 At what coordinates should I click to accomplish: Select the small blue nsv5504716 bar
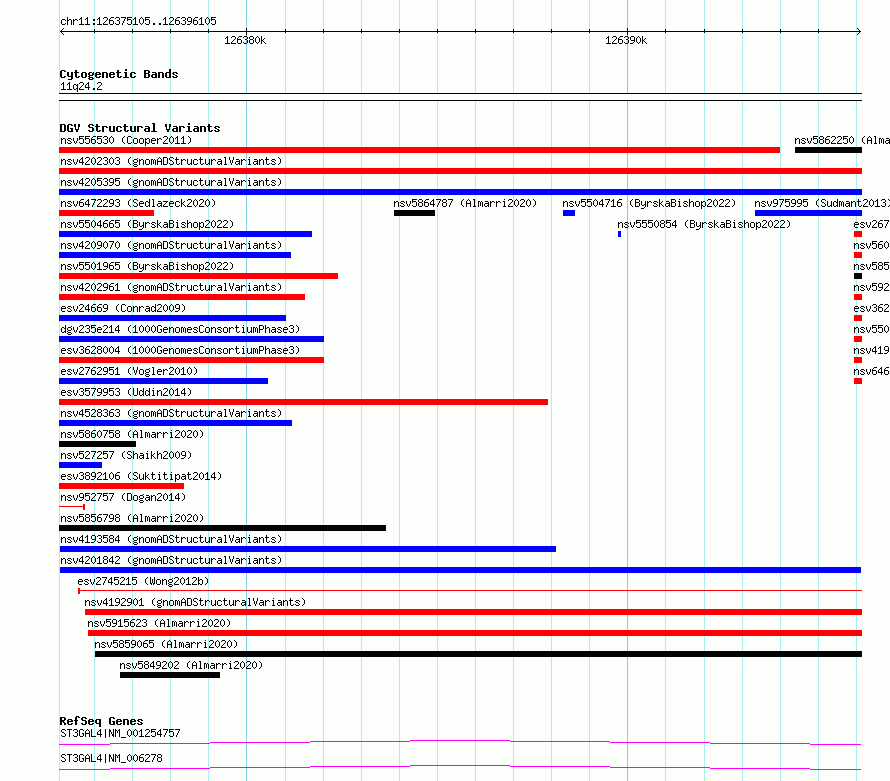click(569, 213)
